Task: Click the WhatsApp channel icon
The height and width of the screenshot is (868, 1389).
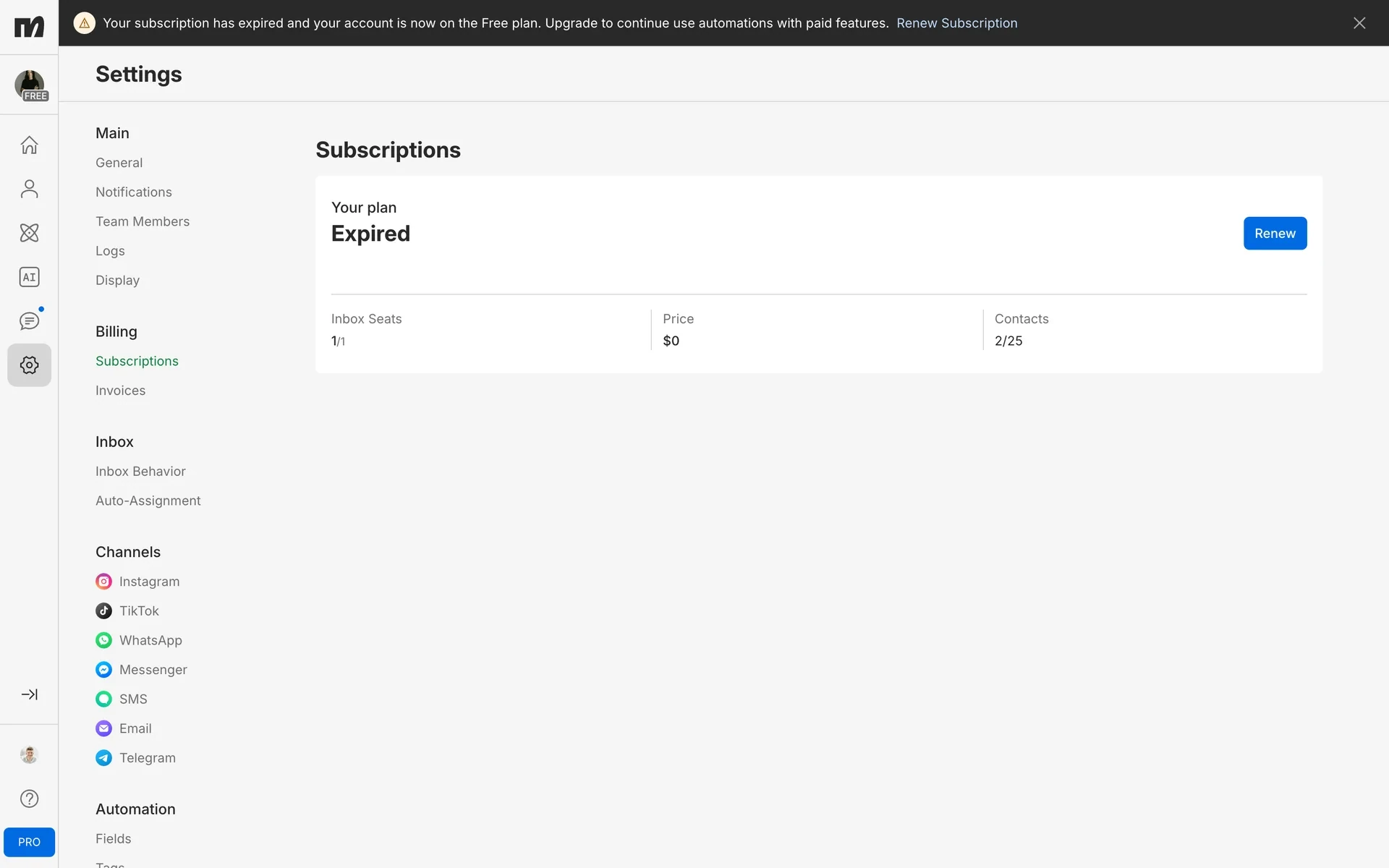Action: (104, 640)
